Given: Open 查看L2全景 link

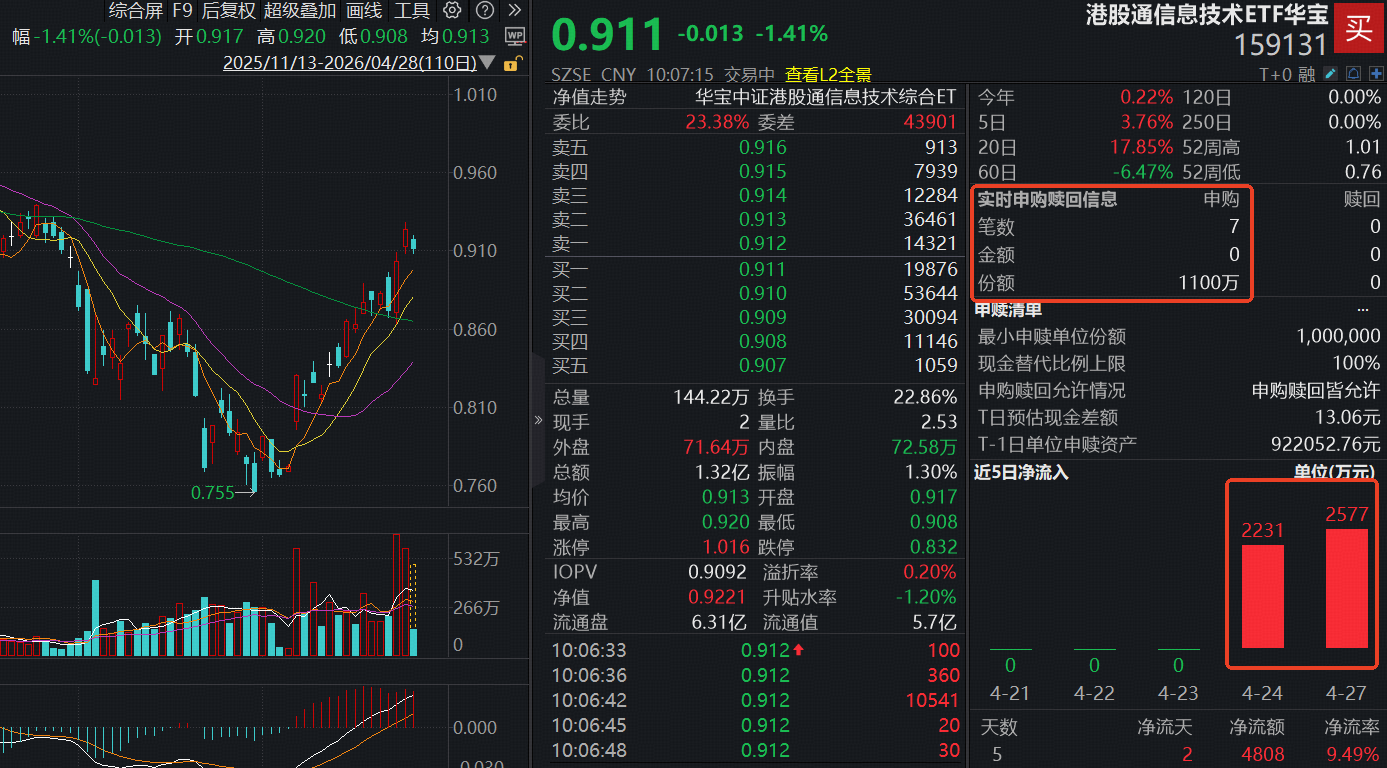Looking at the screenshot, I should (828, 74).
